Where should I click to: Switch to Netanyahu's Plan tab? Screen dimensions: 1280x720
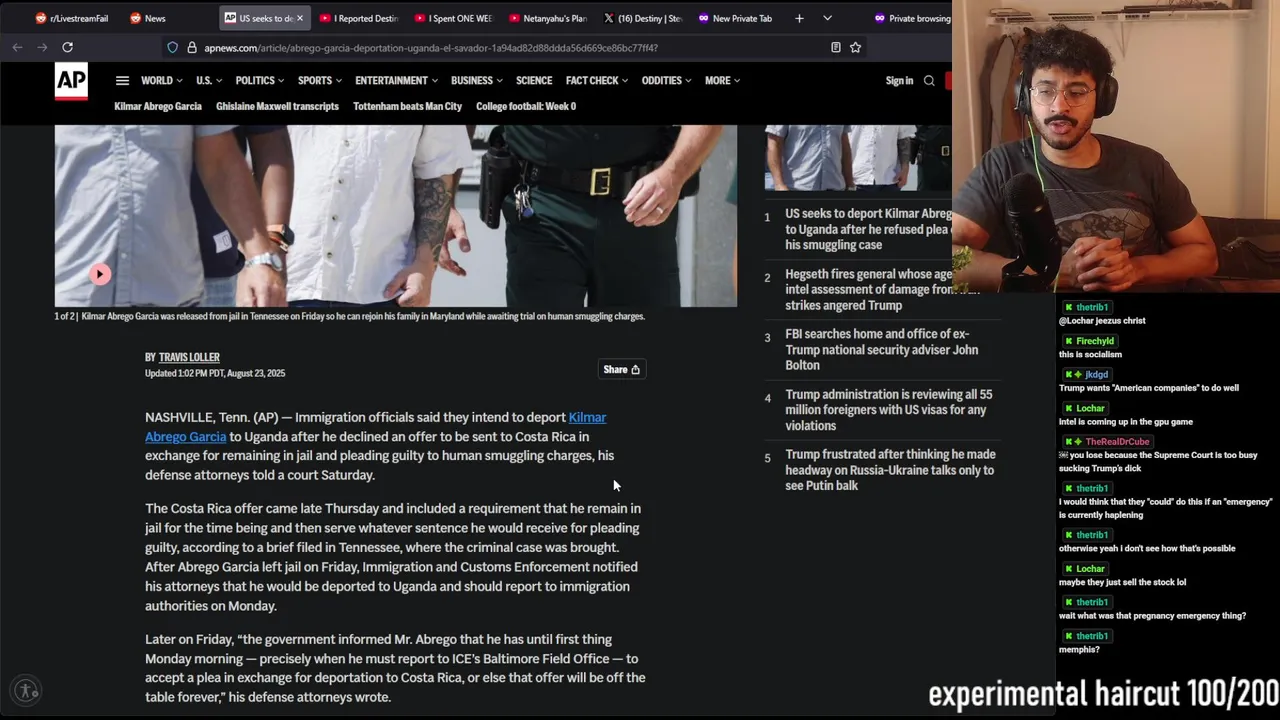coord(548,18)
